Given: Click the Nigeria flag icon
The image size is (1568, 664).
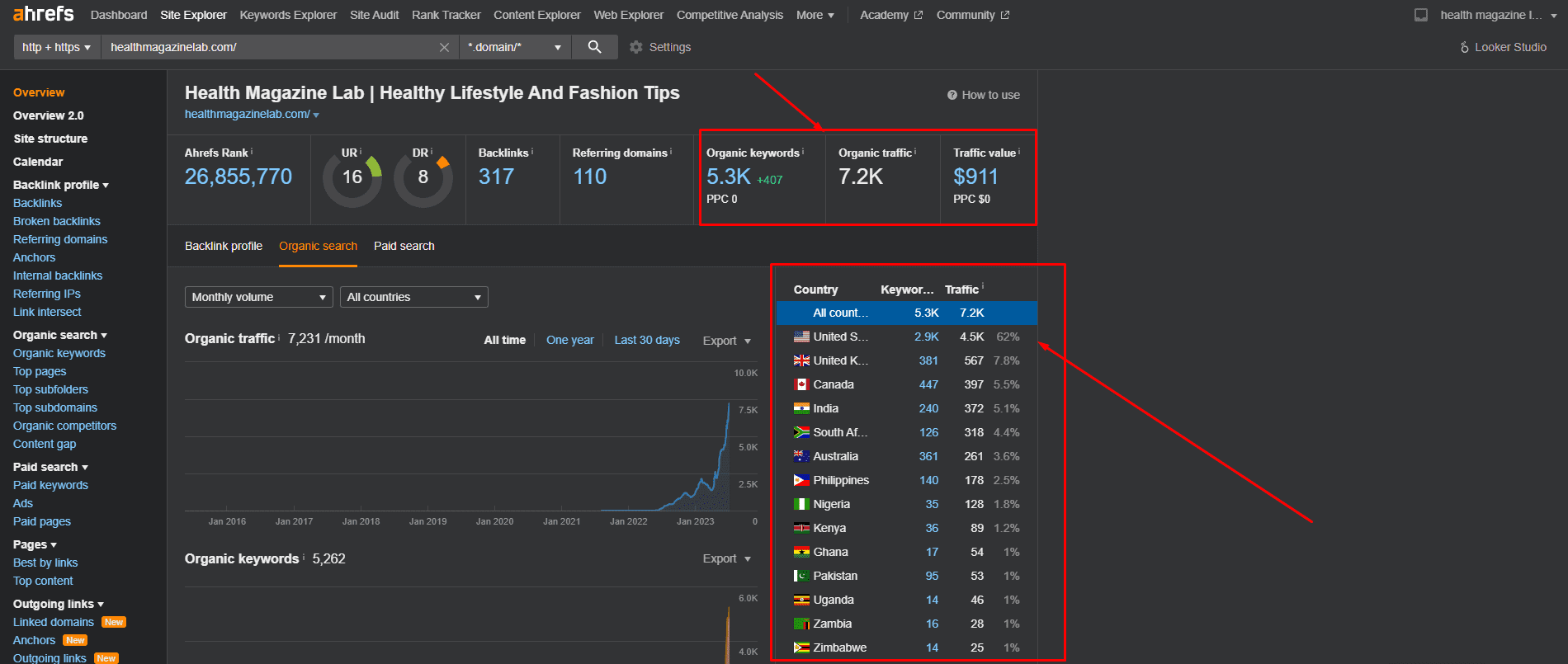Looking at the screenshot, I should click(801, 504).
